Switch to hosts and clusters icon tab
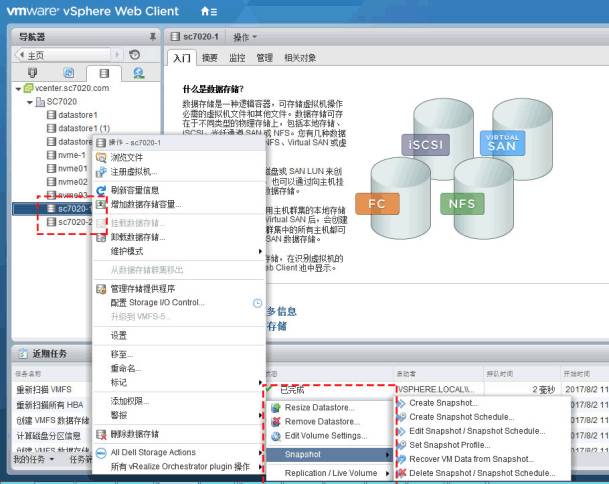This screenshot has height=484, width=609. 33,73
